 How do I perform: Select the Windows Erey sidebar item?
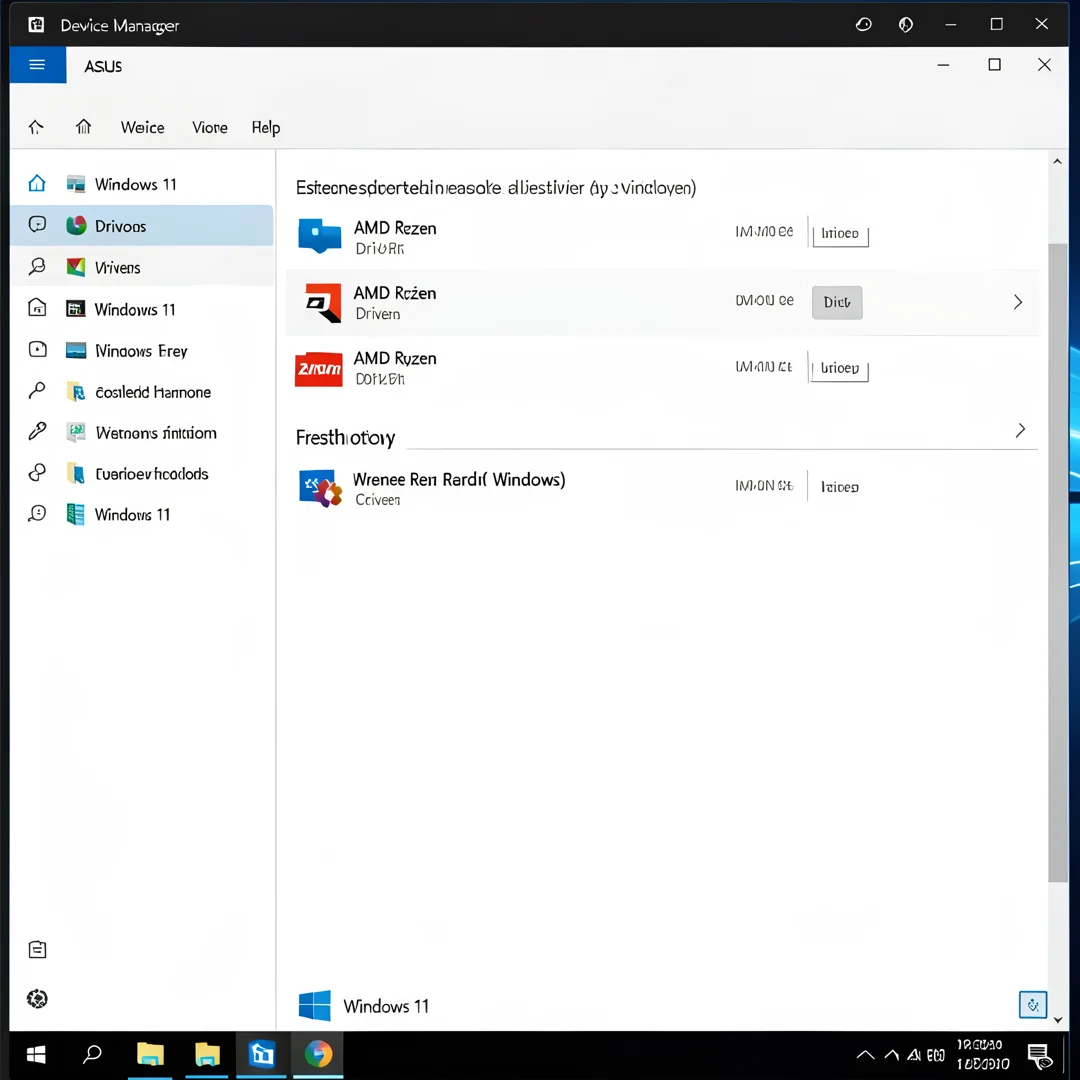pos(142,351)
